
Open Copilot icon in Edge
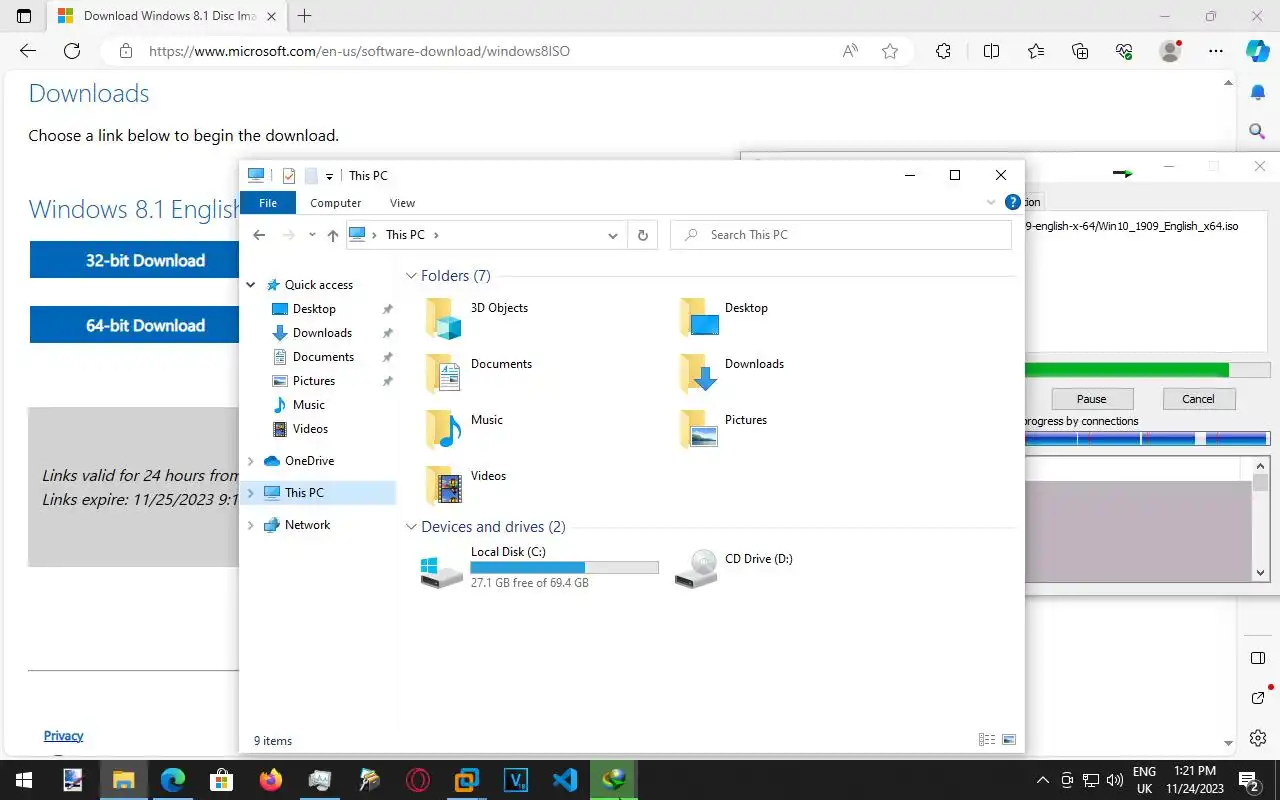tap(1258, 51)
